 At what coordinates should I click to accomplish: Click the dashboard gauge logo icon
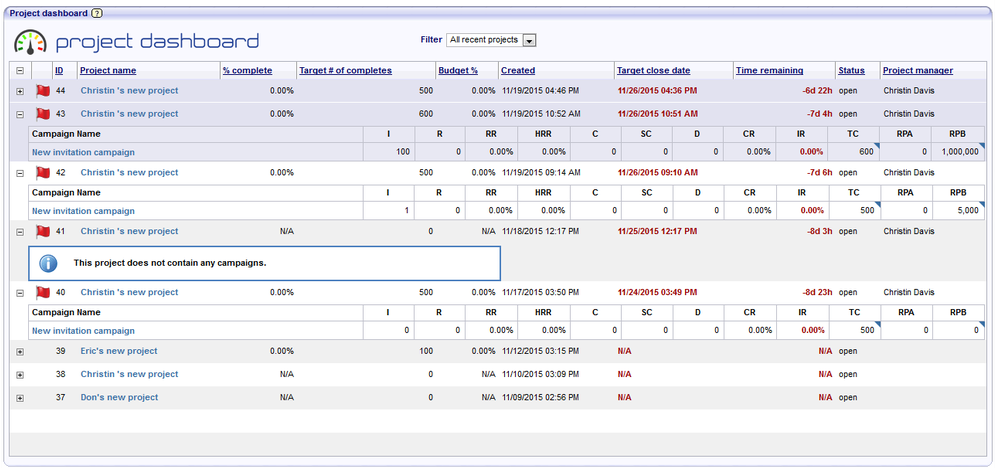(30, 41)
